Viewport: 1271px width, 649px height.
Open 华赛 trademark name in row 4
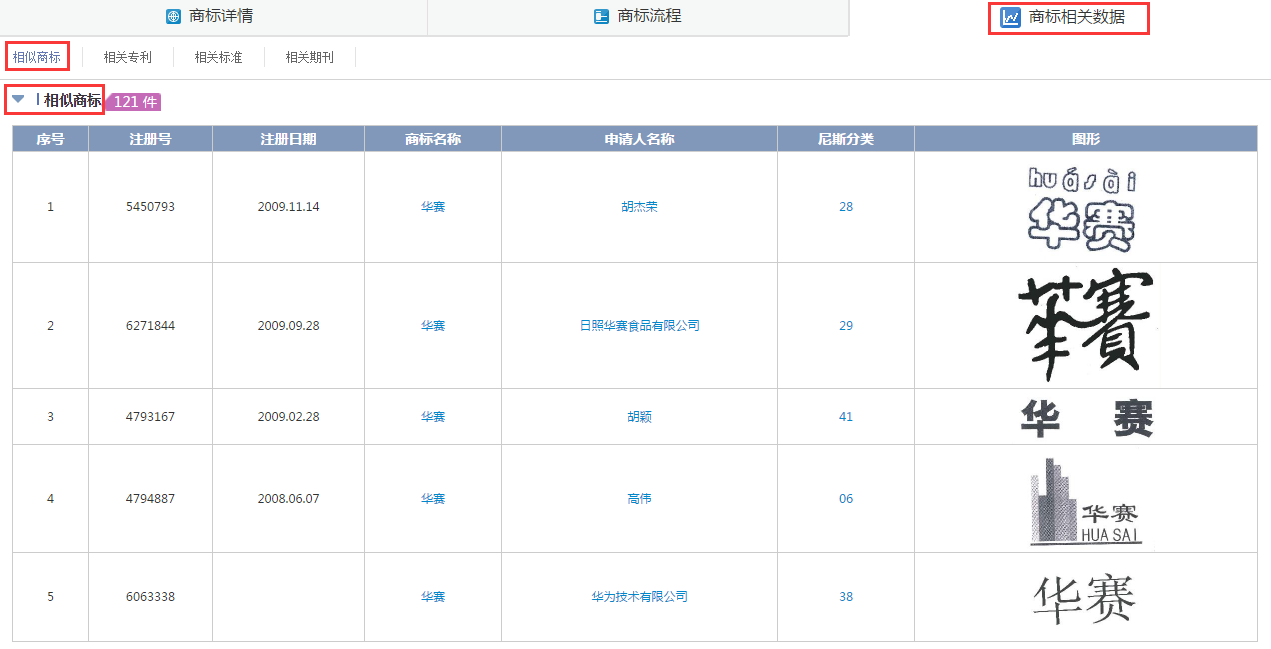point(433,499)
